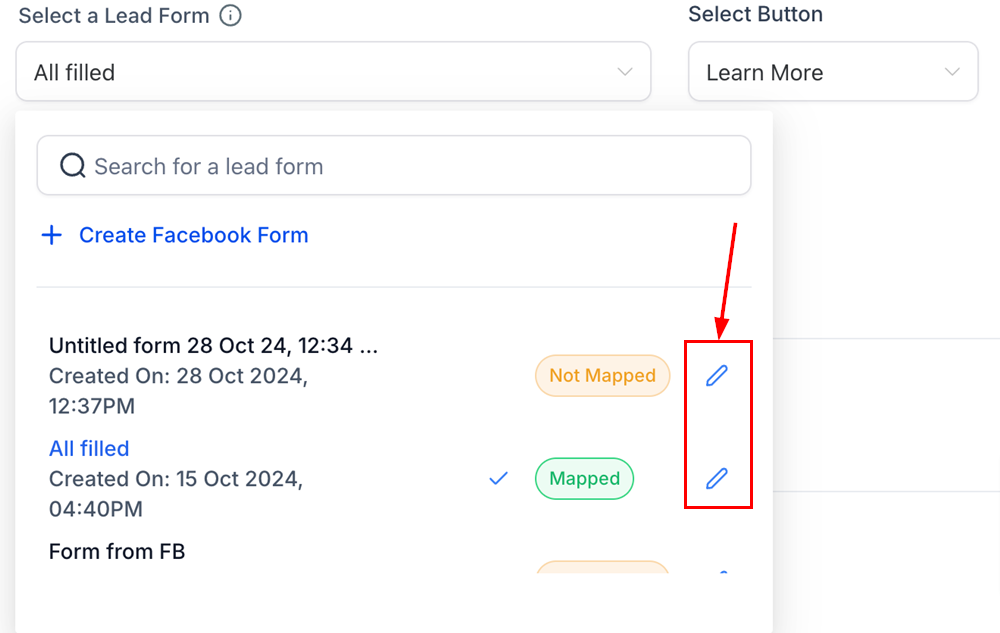Click the Select a Lead Form label
Image resolution: width=1000 pixels, height=633 pixels.
[x=114, y=16]
